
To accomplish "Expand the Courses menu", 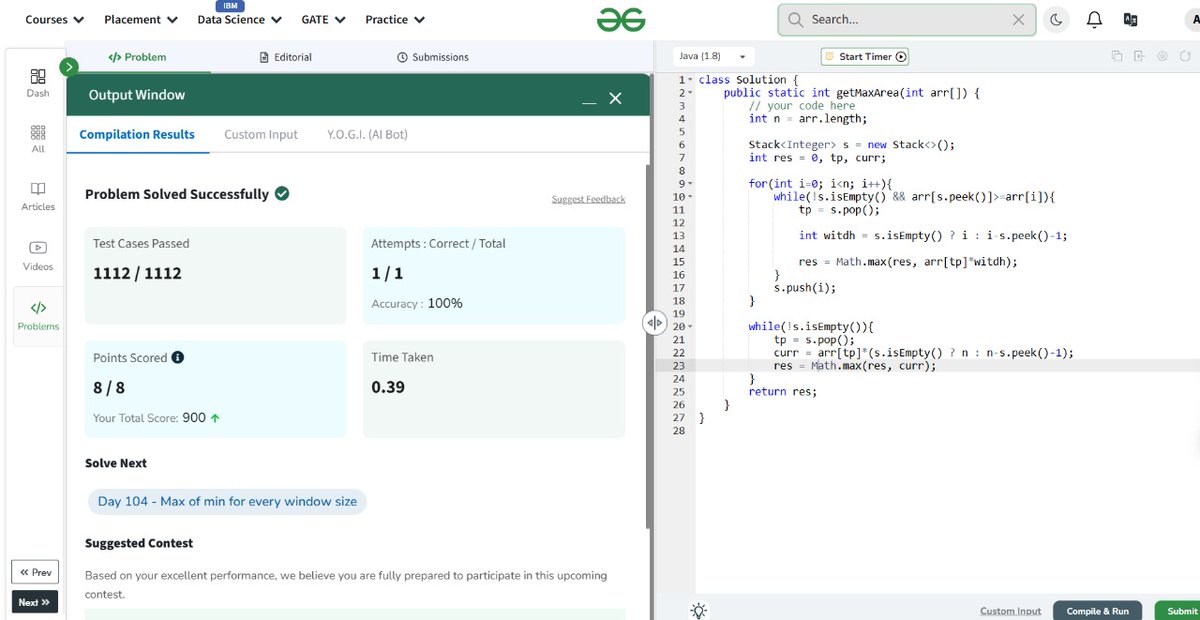I will [55, 19].
